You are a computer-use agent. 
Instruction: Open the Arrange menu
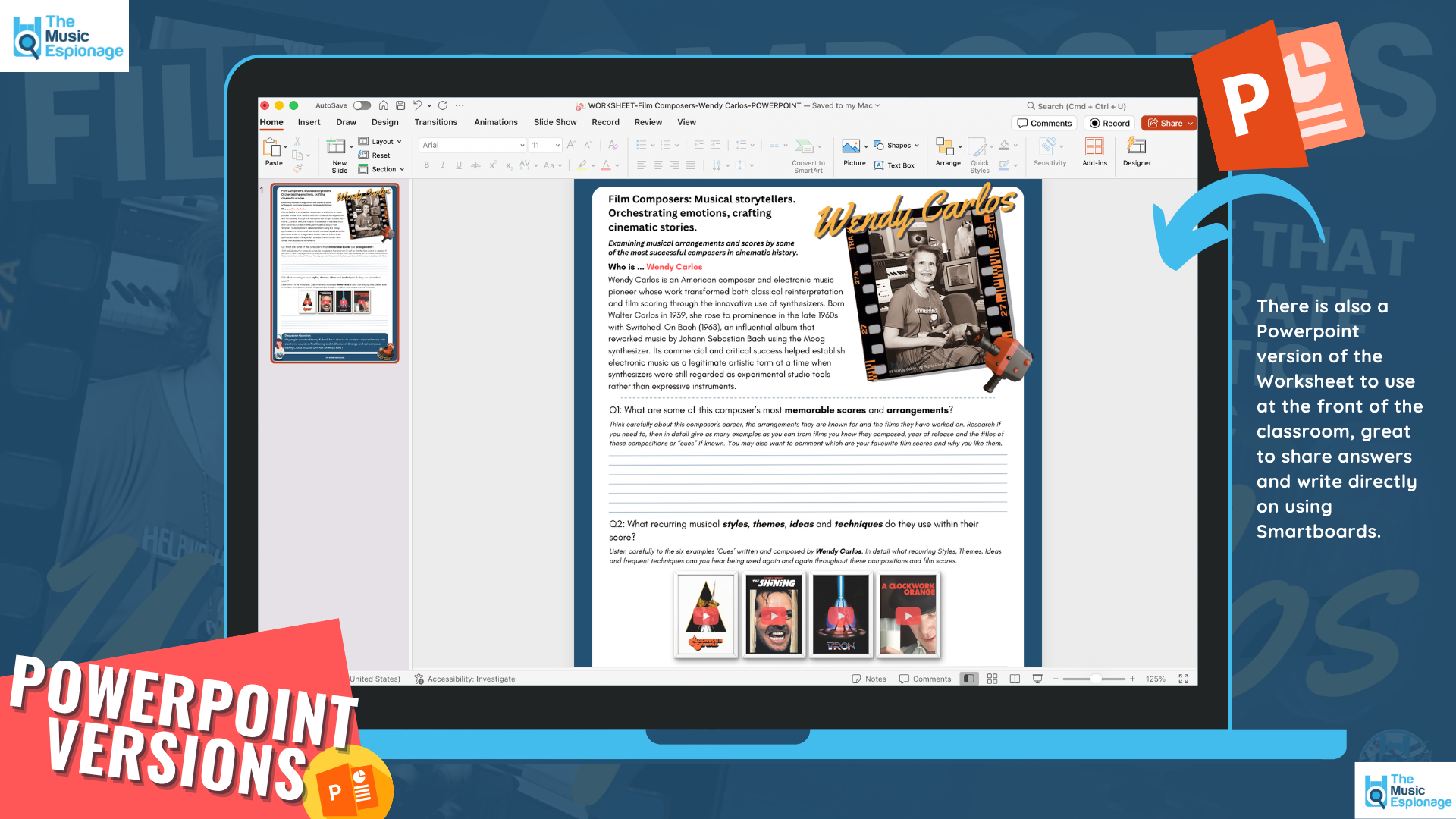tap(948, 152)
